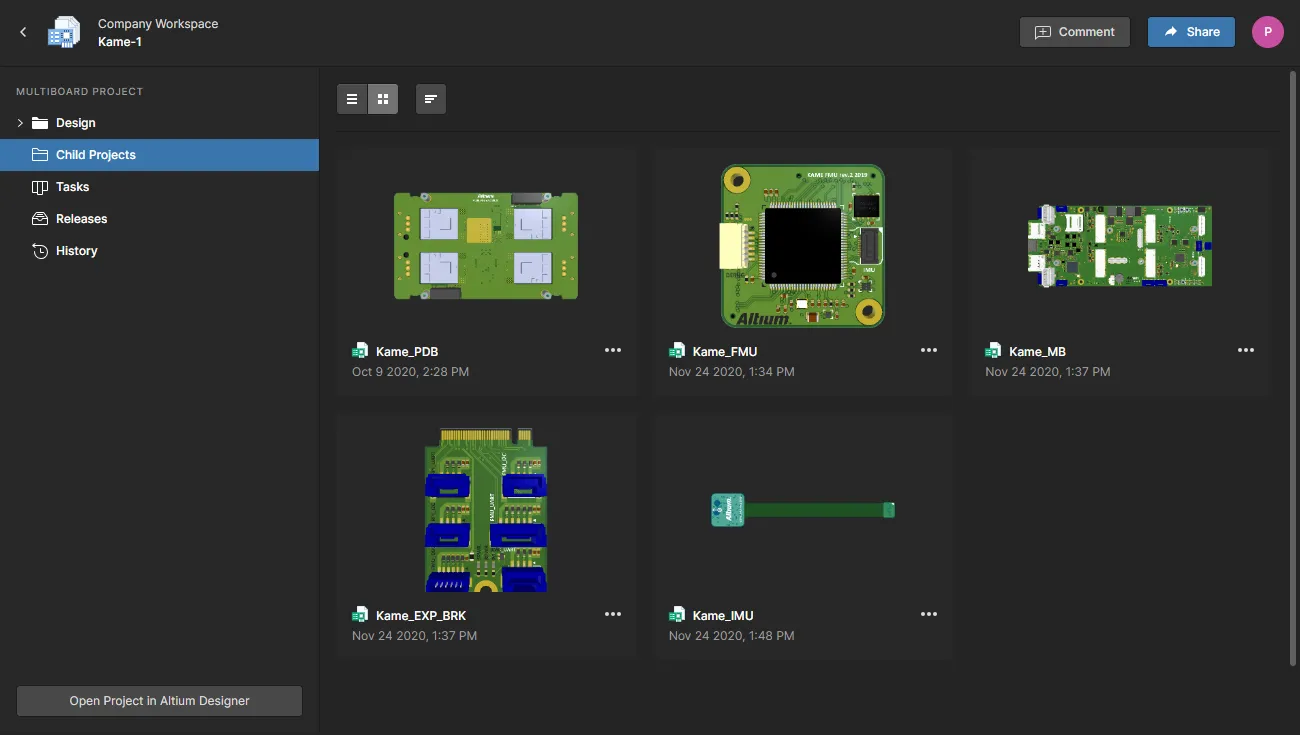
Task: Click the History clock icon
Action: (x=40, y=251)
